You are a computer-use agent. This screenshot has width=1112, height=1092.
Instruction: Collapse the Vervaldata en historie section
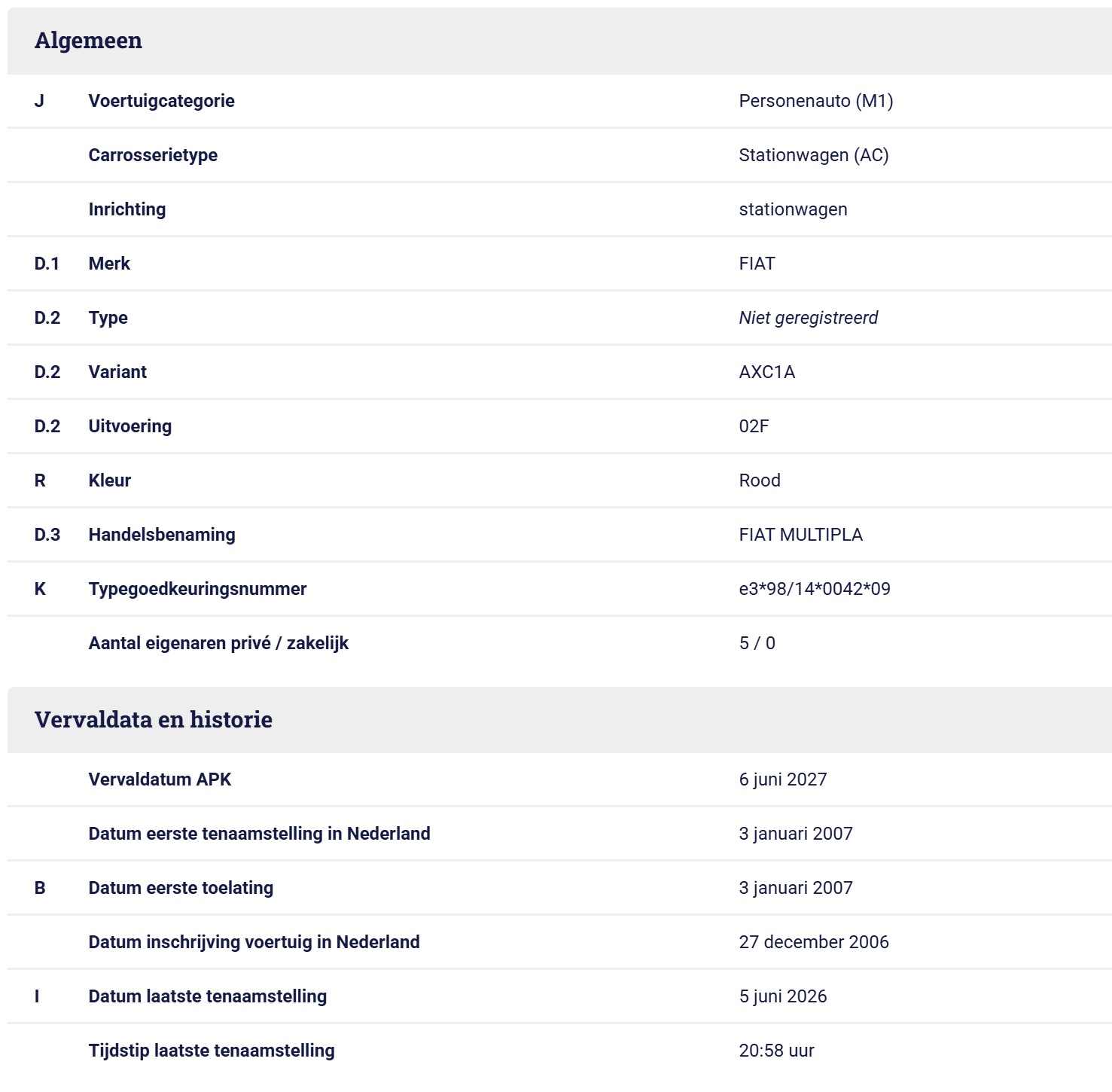click(559, 719)
